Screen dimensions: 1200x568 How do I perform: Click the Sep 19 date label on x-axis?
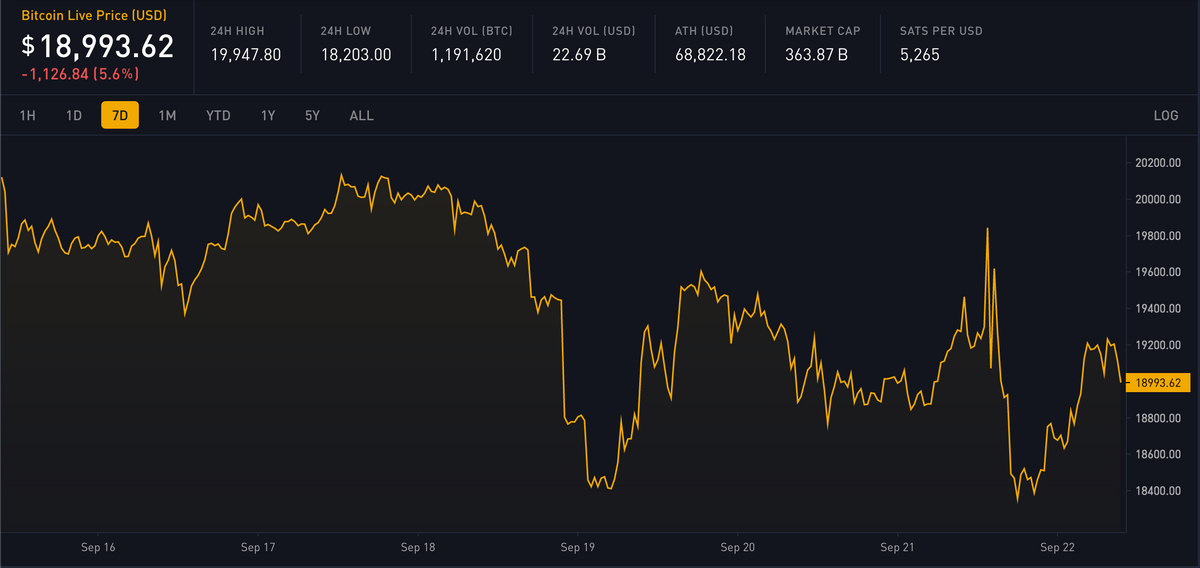pos(578,548)
